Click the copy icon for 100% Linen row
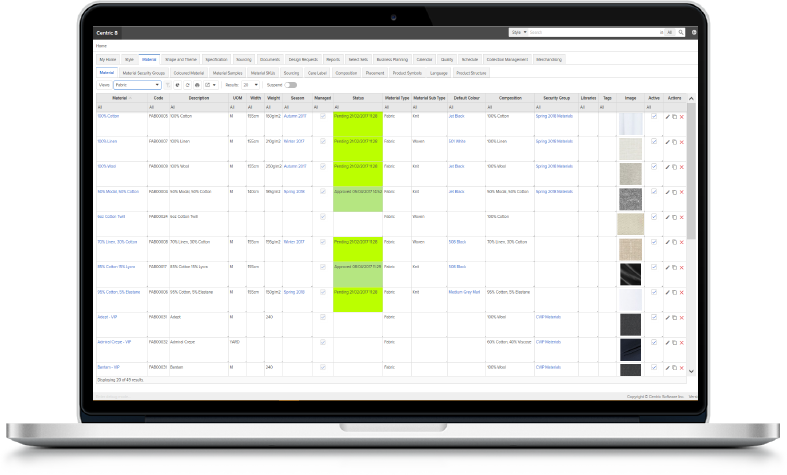The height and width of the screenshot is (475, 787). click(674, 142)
